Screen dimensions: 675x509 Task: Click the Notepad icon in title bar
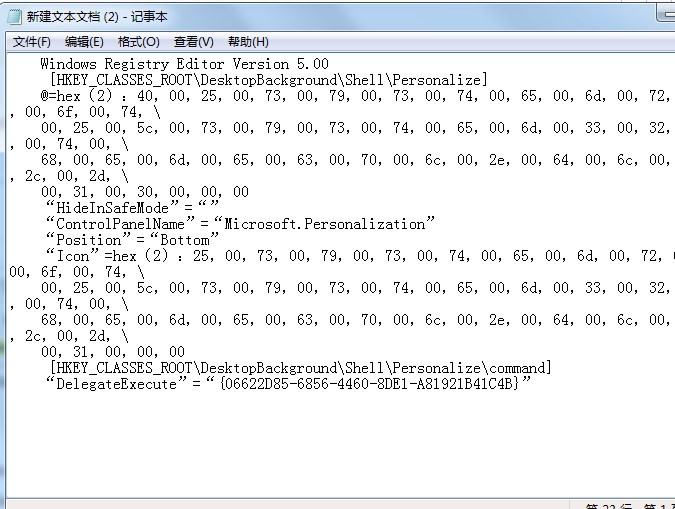point(14,17)
